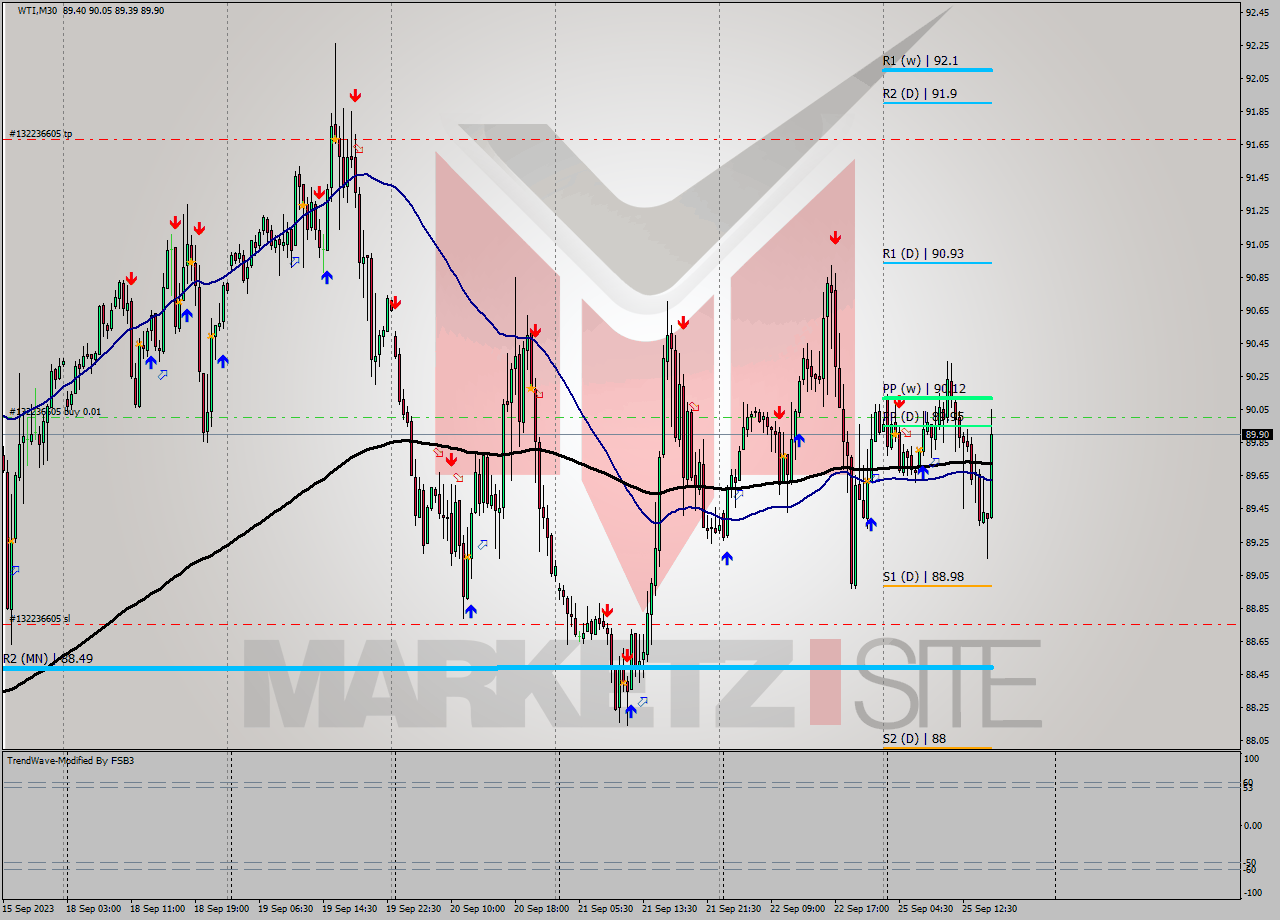Click the 89.05 price axis value
Viewport: 1280px width, 920px height.
(1256, 575)
